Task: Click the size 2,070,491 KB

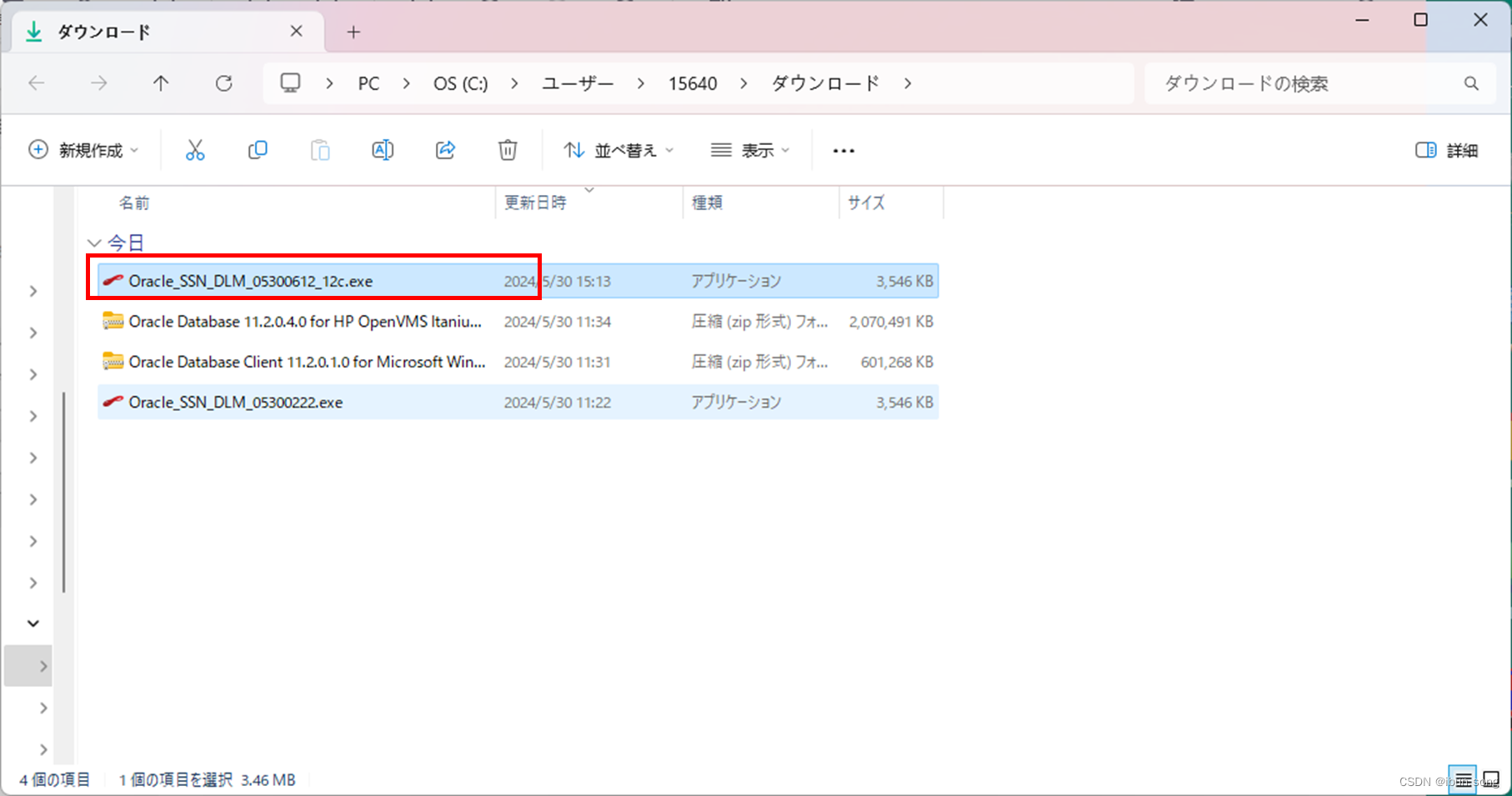Action: tap(891, 321)
